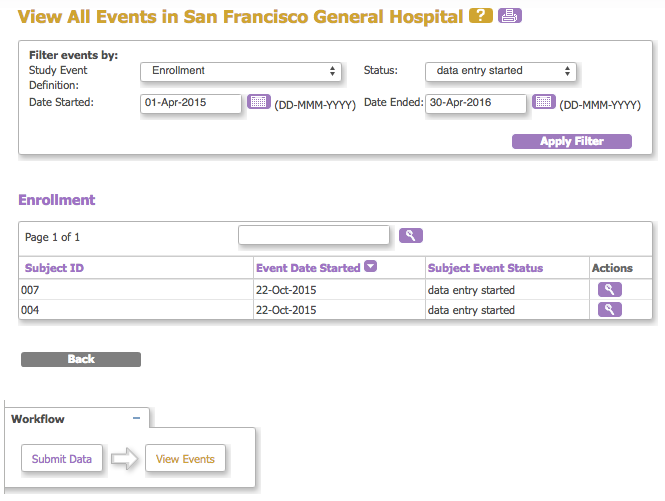Click the Date Started input field
This screenshot has height=501, width=665.
point(191,103)
